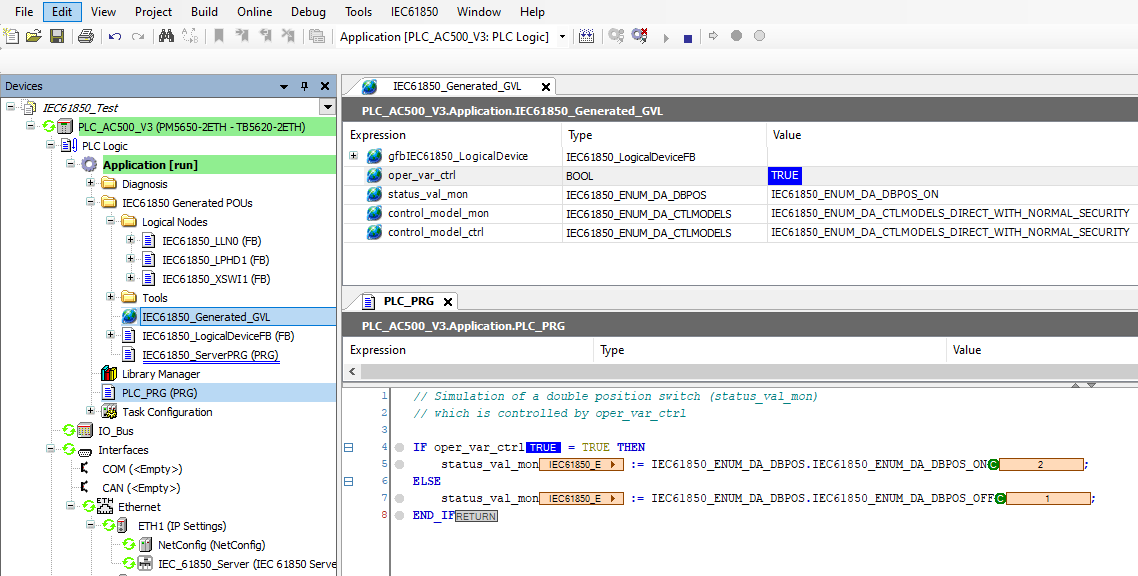Expand the gfbIEC61850_LogicalDevice row

point(353,156)
